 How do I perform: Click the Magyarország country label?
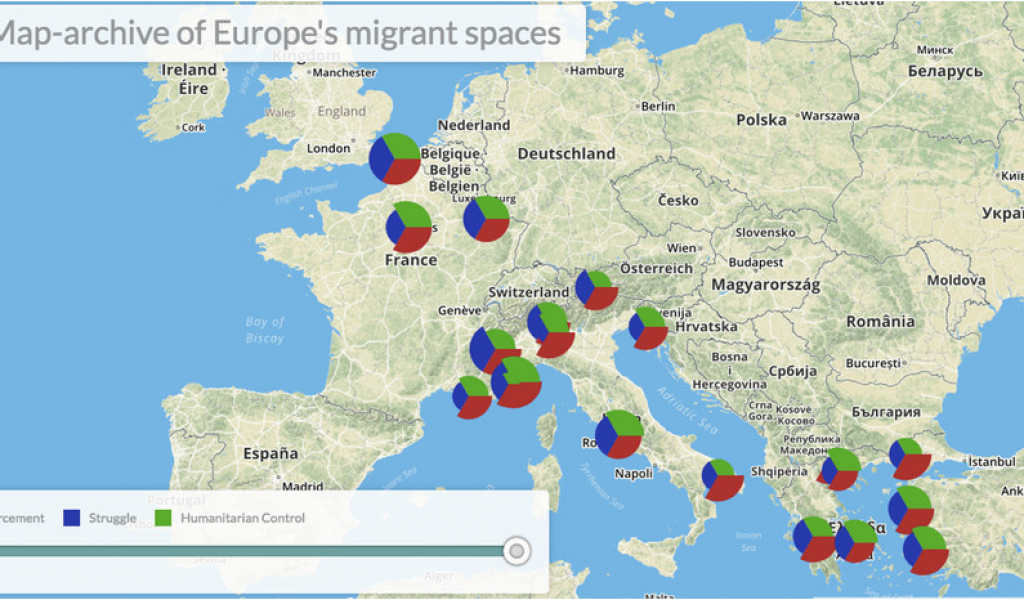[x=765, y=285]
